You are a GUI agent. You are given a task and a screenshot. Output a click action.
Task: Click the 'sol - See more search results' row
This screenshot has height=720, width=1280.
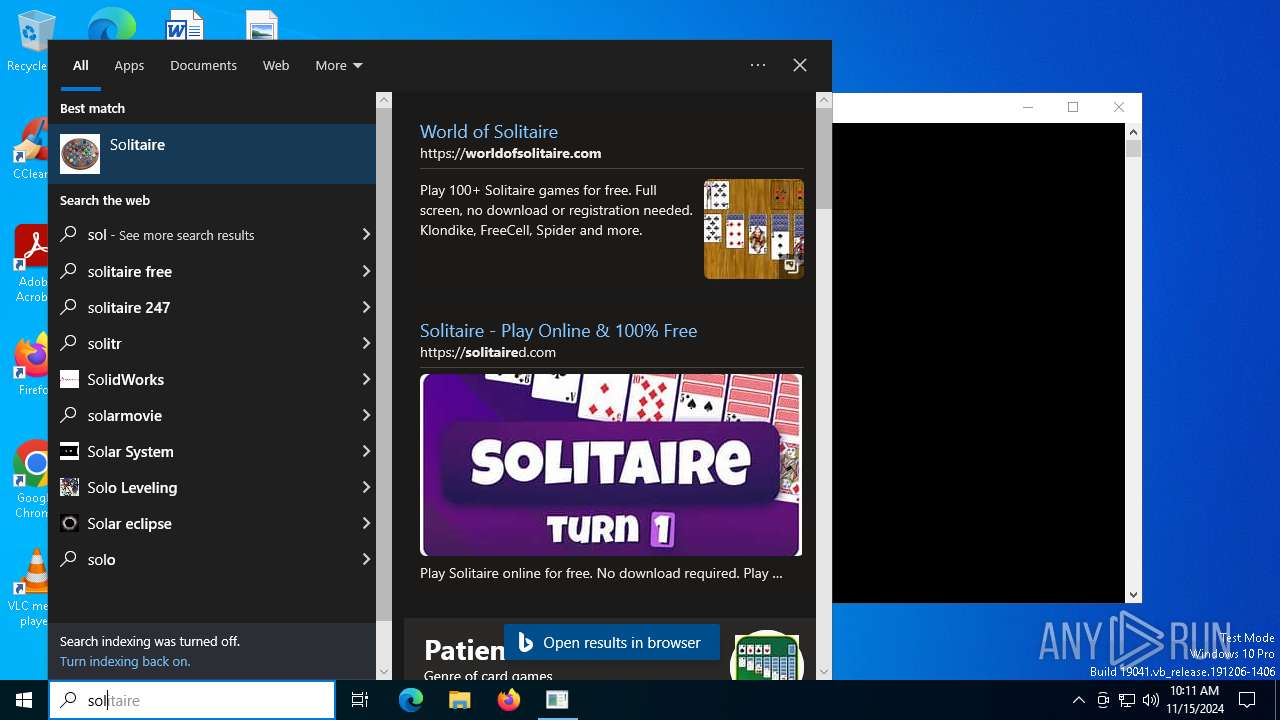[x=212, y=235]
